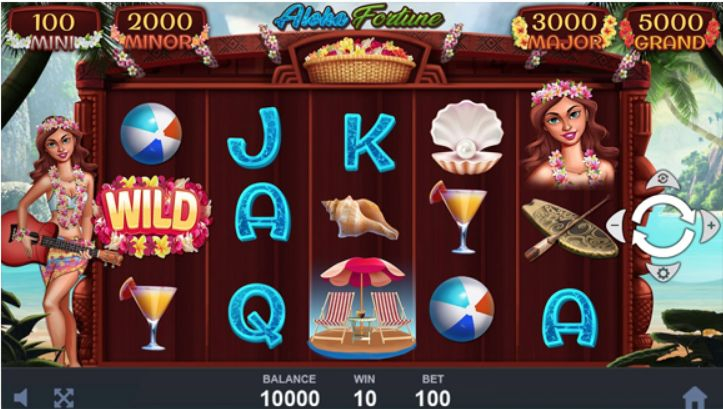This screenshot has width=723, height=409.
Task: Click the hula girl portrait symbol
Action: point(569,134)
